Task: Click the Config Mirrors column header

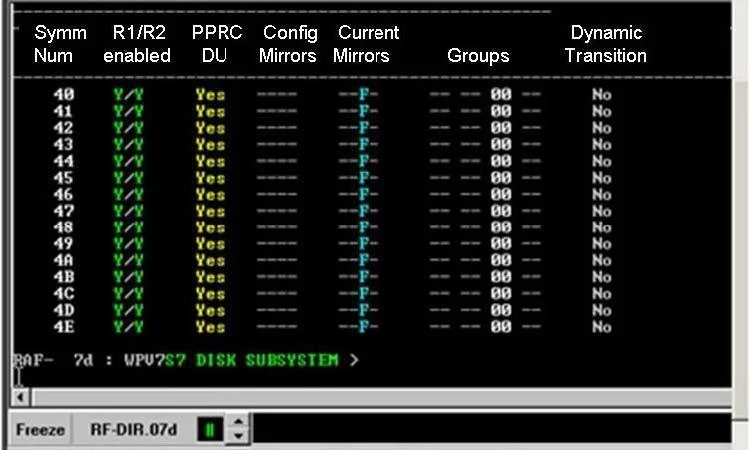Action: 288,44
